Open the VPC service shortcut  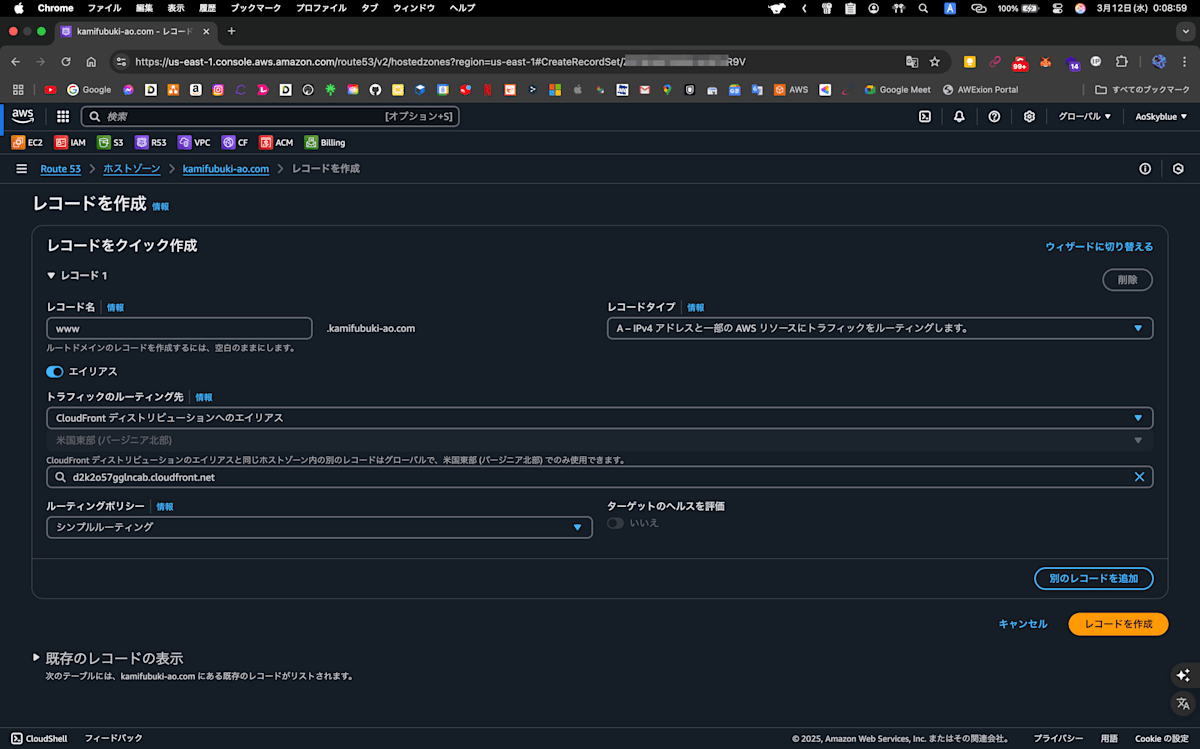pos(194,142)
